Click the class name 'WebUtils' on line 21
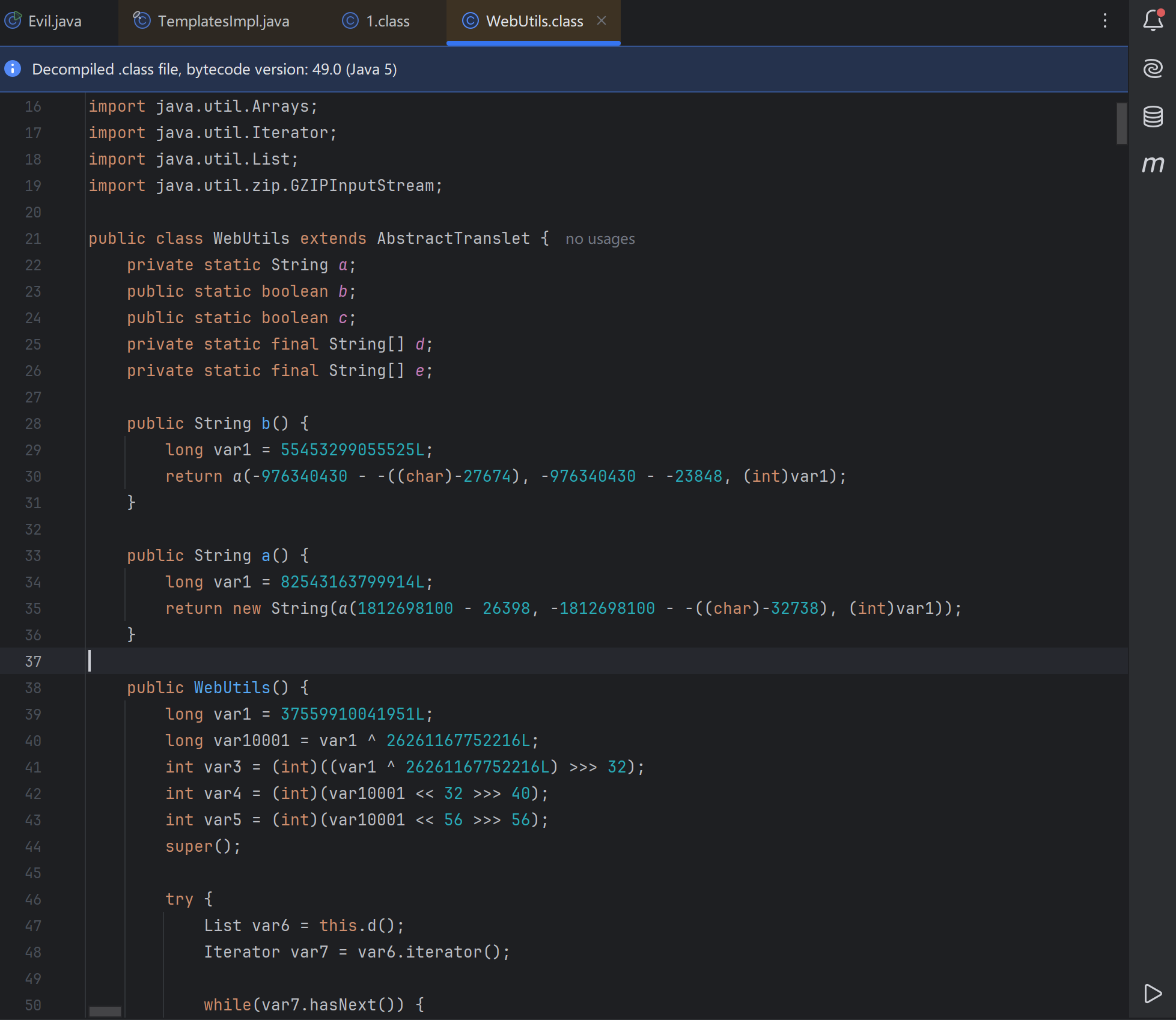The height and width of the screenshot is (1020, 1176). click(x=251, y=238)
